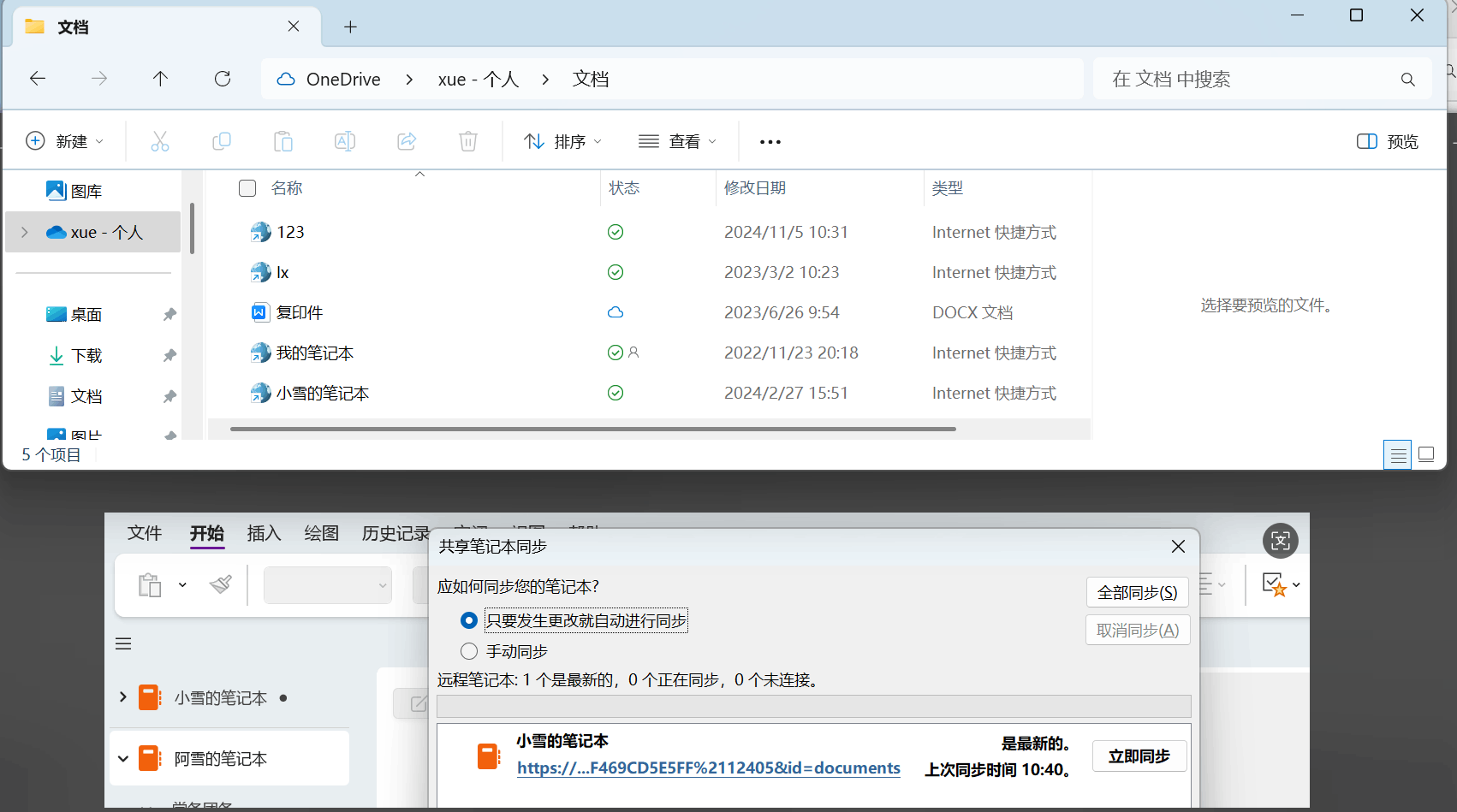Switch to OneNote 插入 tab
Viewport: 1457px width, 812px height.
264,533
